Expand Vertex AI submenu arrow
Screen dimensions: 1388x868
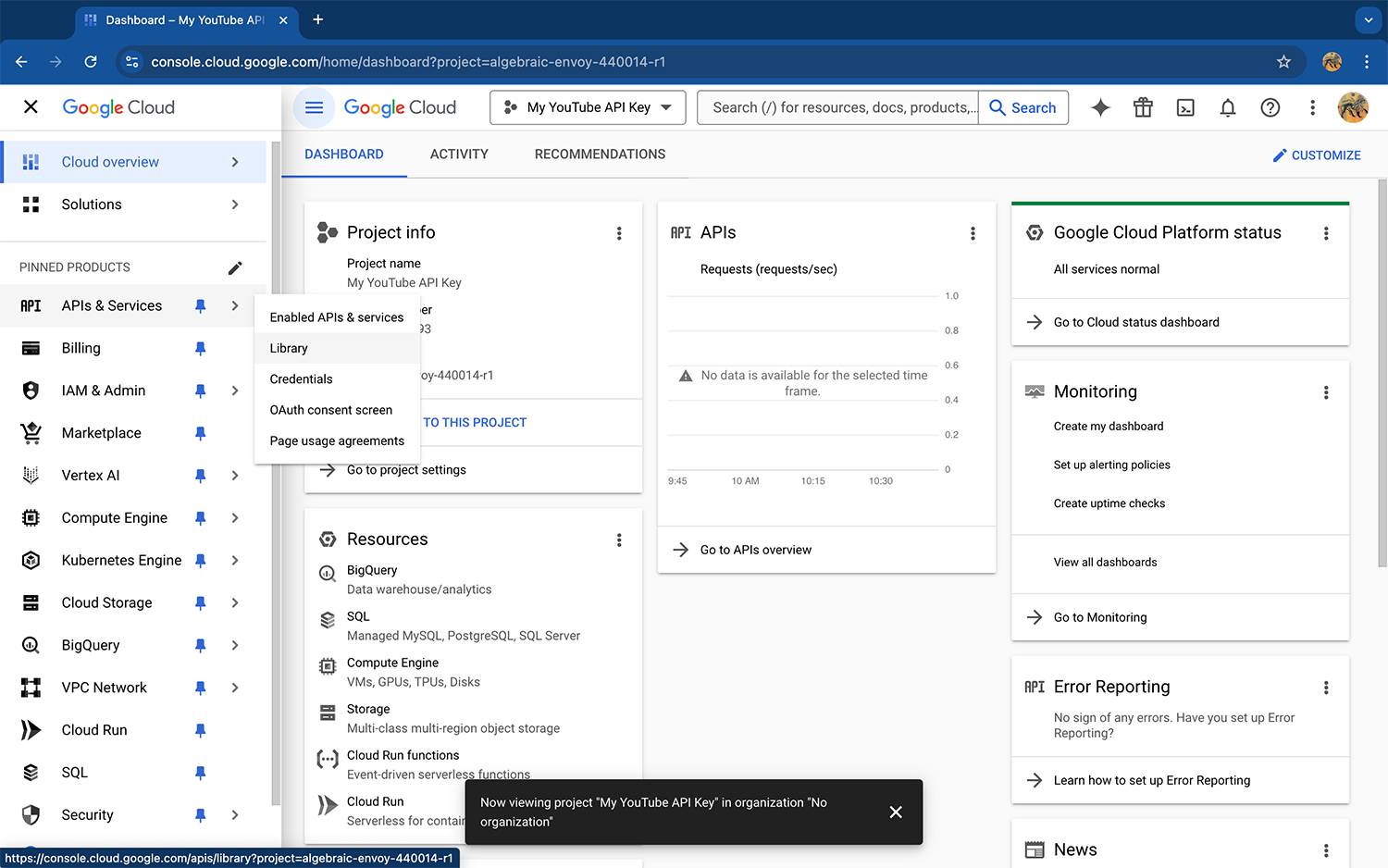click(x=235, y=476)
